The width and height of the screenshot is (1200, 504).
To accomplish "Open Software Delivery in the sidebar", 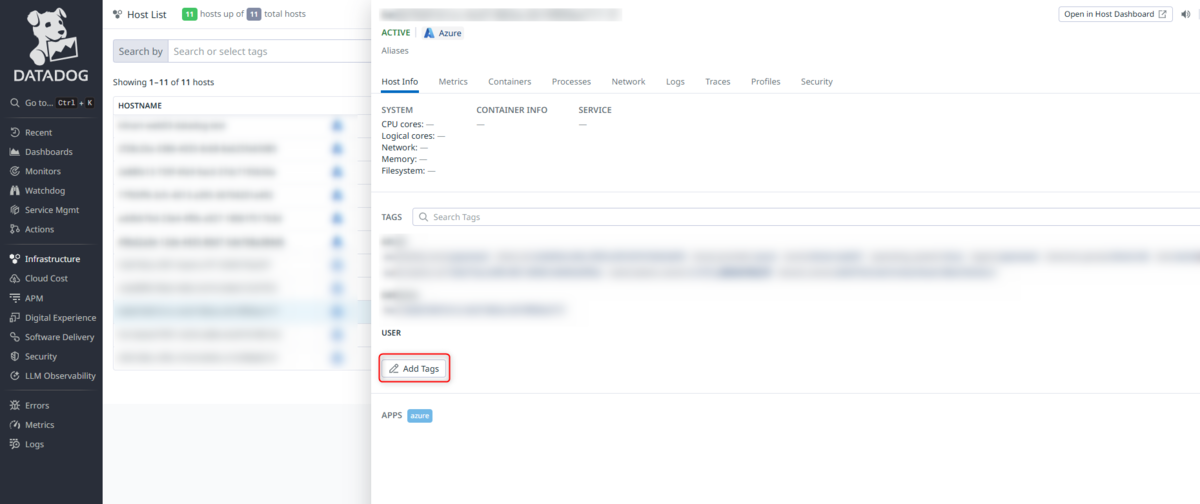I will tap(59, 337).
